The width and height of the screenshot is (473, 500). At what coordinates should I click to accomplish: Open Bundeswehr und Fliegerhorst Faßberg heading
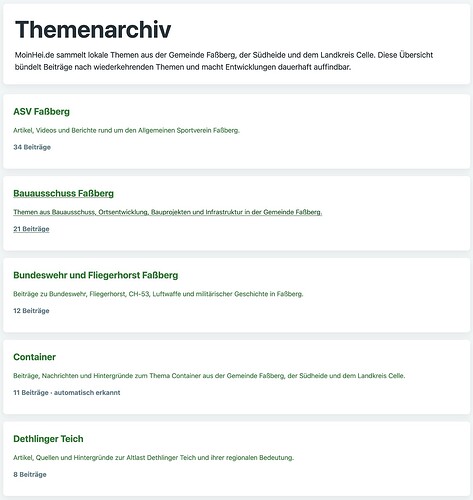tap(96, 275)
